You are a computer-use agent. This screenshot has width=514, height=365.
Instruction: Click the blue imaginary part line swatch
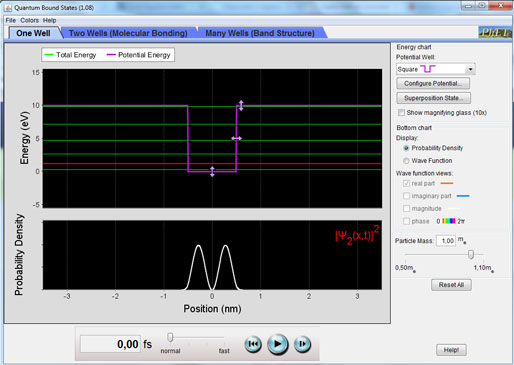[x=463, y=196]
